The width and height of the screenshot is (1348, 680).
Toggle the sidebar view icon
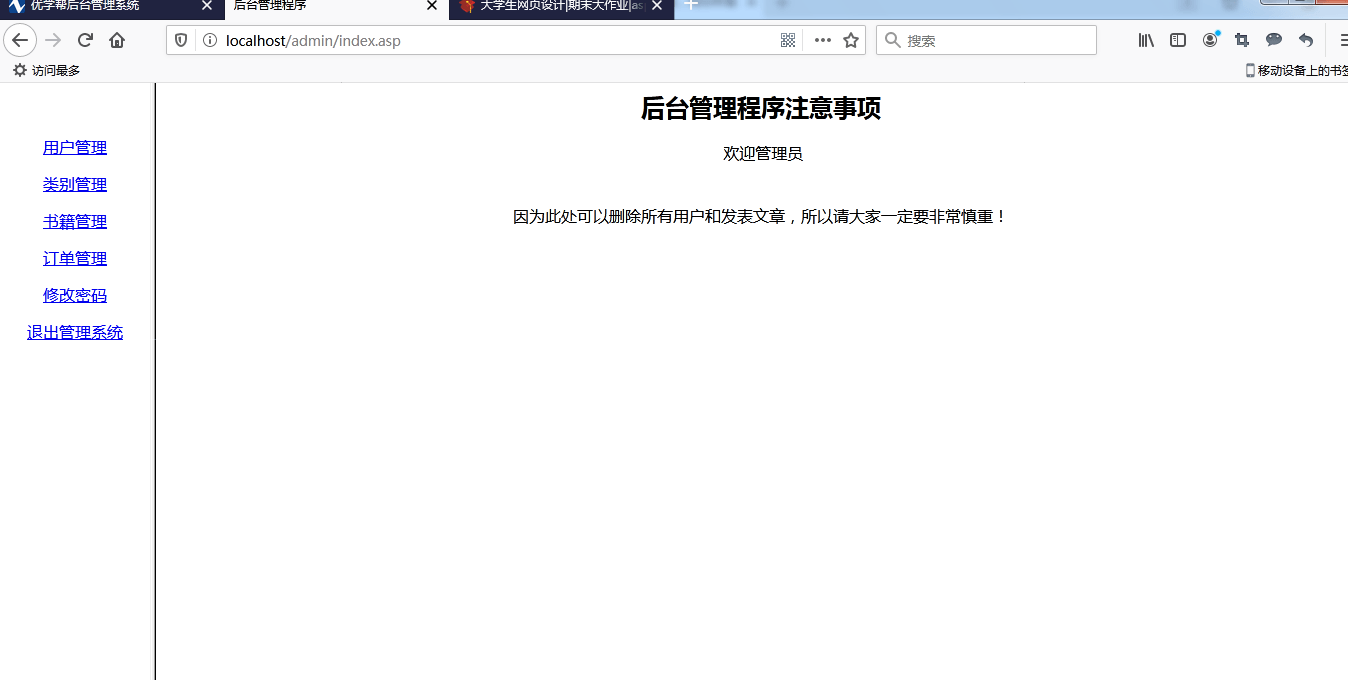(x=1178, y=40)
